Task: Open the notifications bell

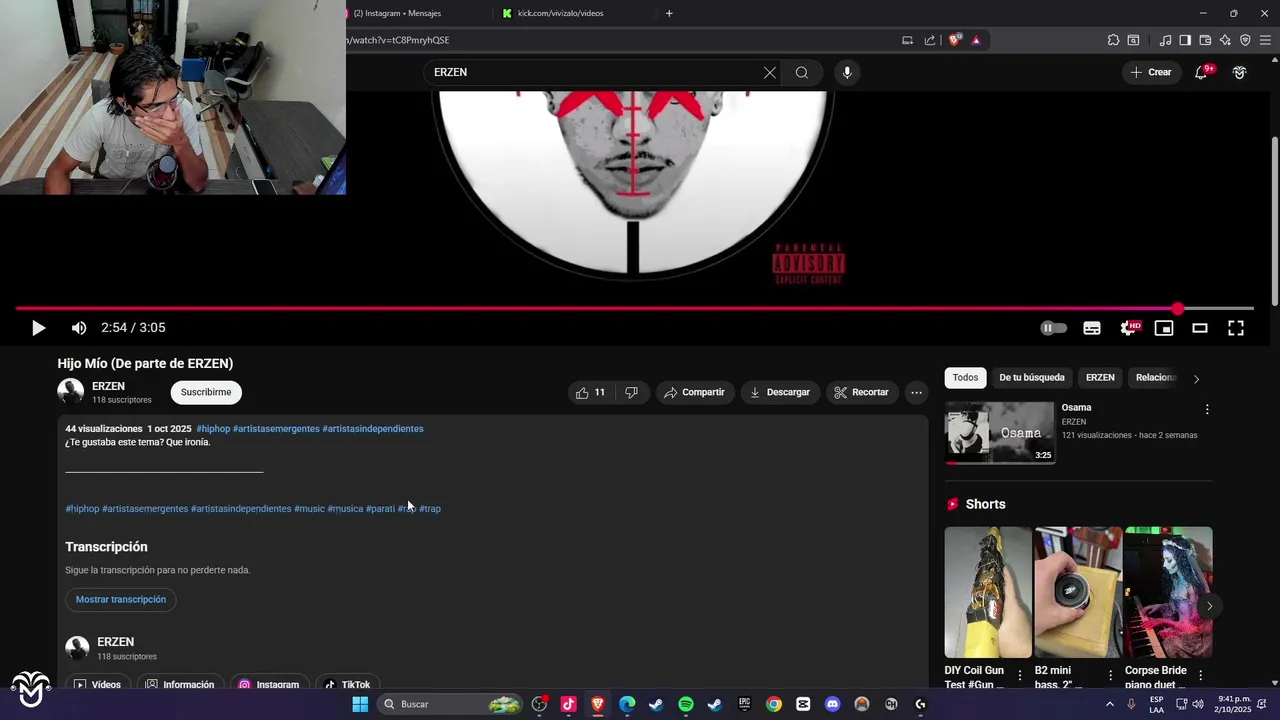Action: tap(1202, 72)
